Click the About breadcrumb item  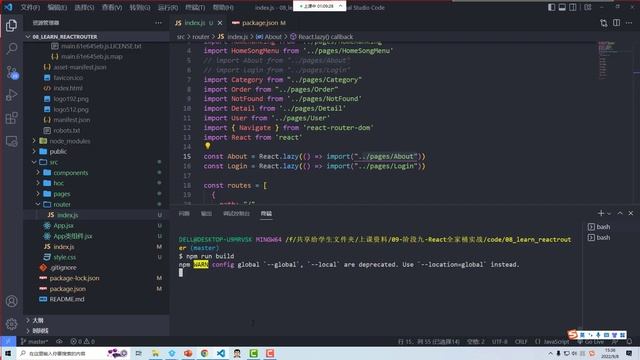coord(269,37)
